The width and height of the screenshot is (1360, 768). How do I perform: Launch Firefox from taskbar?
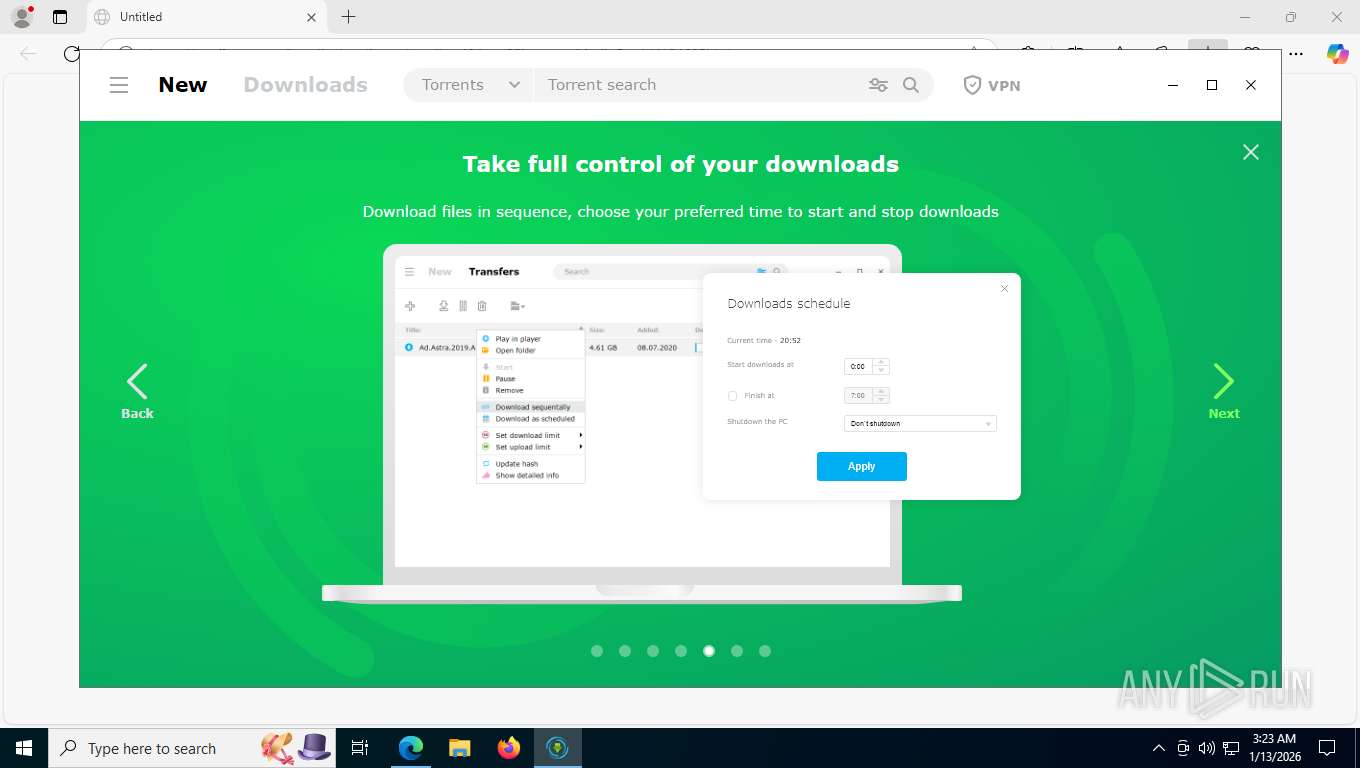coord(509,748)
